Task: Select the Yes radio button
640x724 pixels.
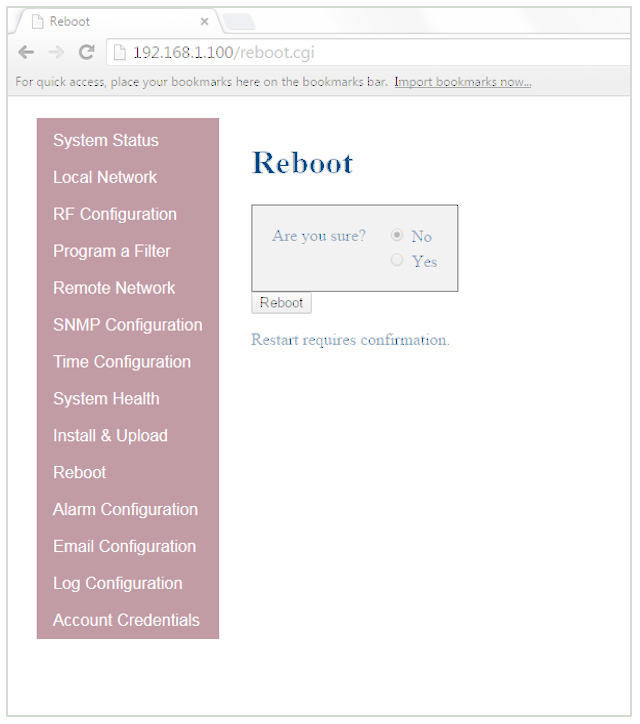Action: click(x=397, y=260)
